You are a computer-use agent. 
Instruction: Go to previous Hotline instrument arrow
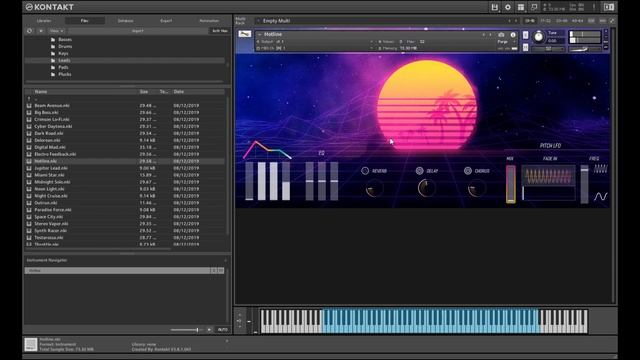484,35
